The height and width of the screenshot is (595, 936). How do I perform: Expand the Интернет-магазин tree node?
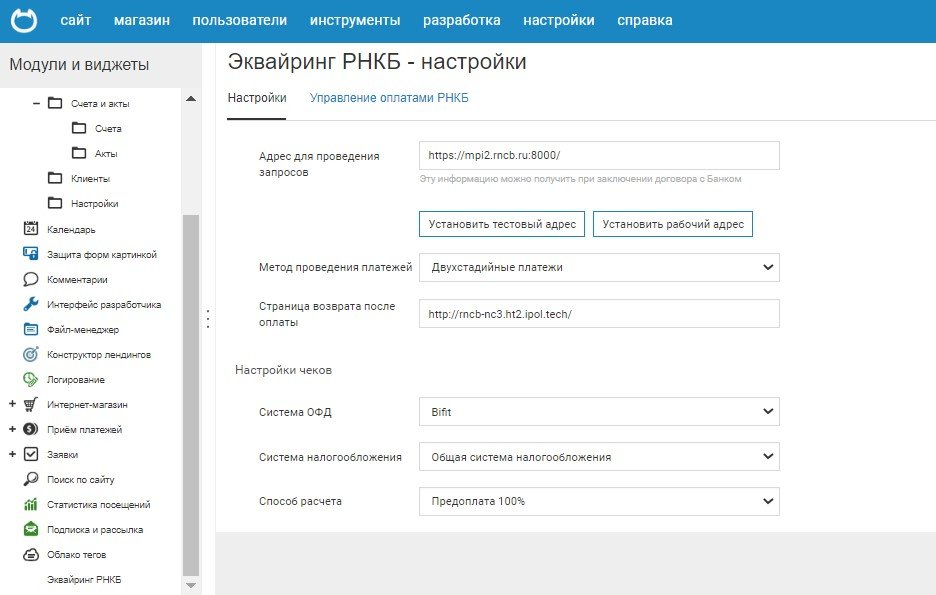click(12, 404)
